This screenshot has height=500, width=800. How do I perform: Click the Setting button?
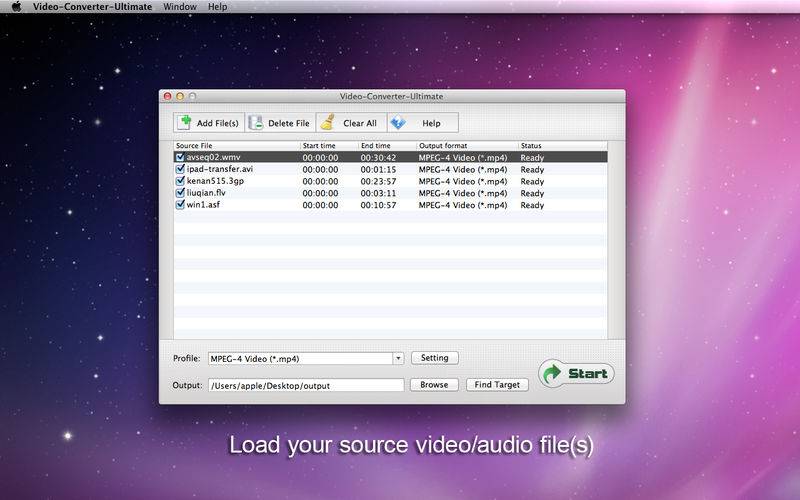[x=434, y=358]
